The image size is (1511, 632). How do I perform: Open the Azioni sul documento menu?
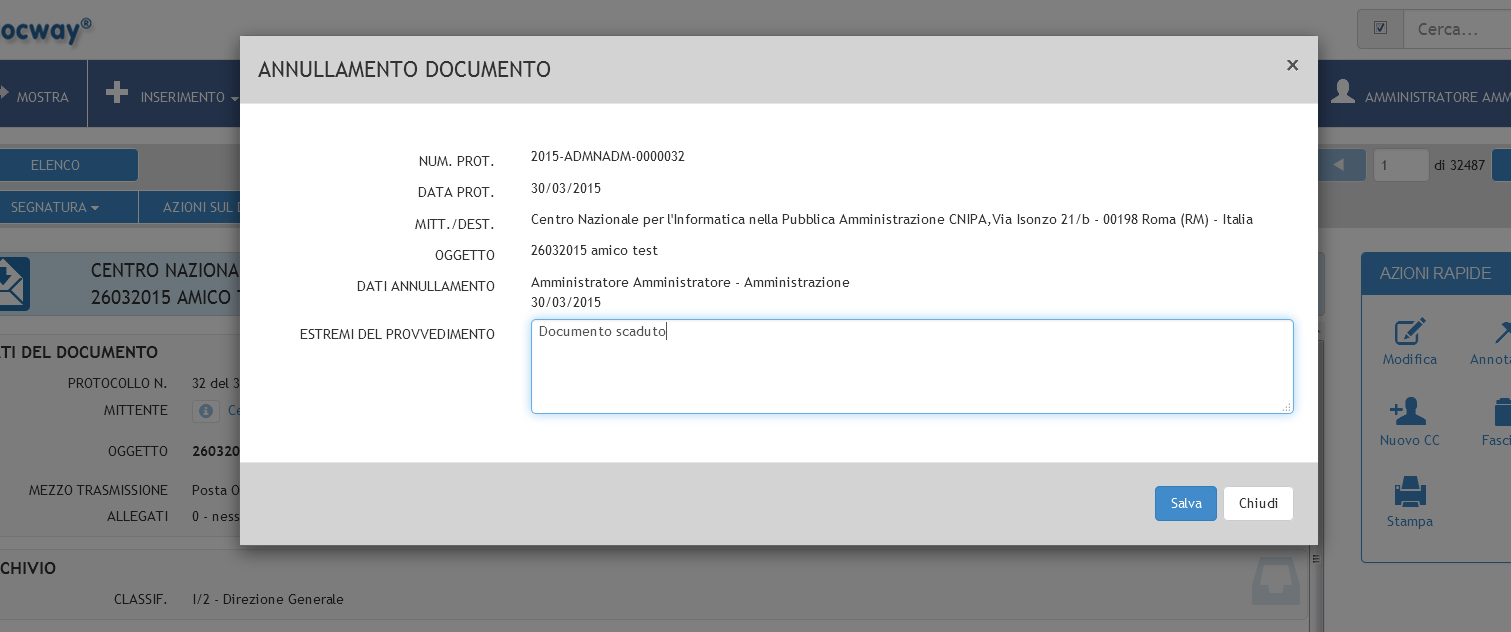point(200,207)
